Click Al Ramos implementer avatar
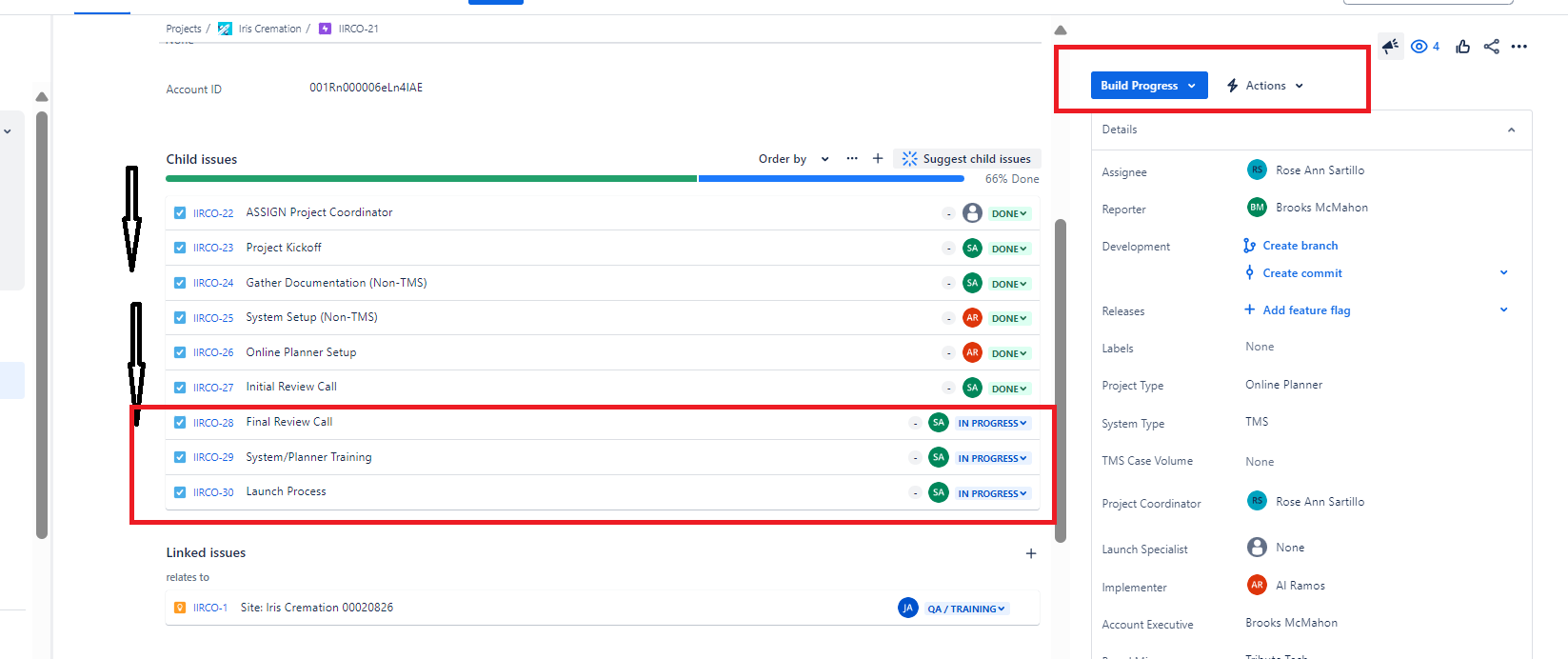The height and width of the screenshot is (659, 1568). (x=1257, y=585)
